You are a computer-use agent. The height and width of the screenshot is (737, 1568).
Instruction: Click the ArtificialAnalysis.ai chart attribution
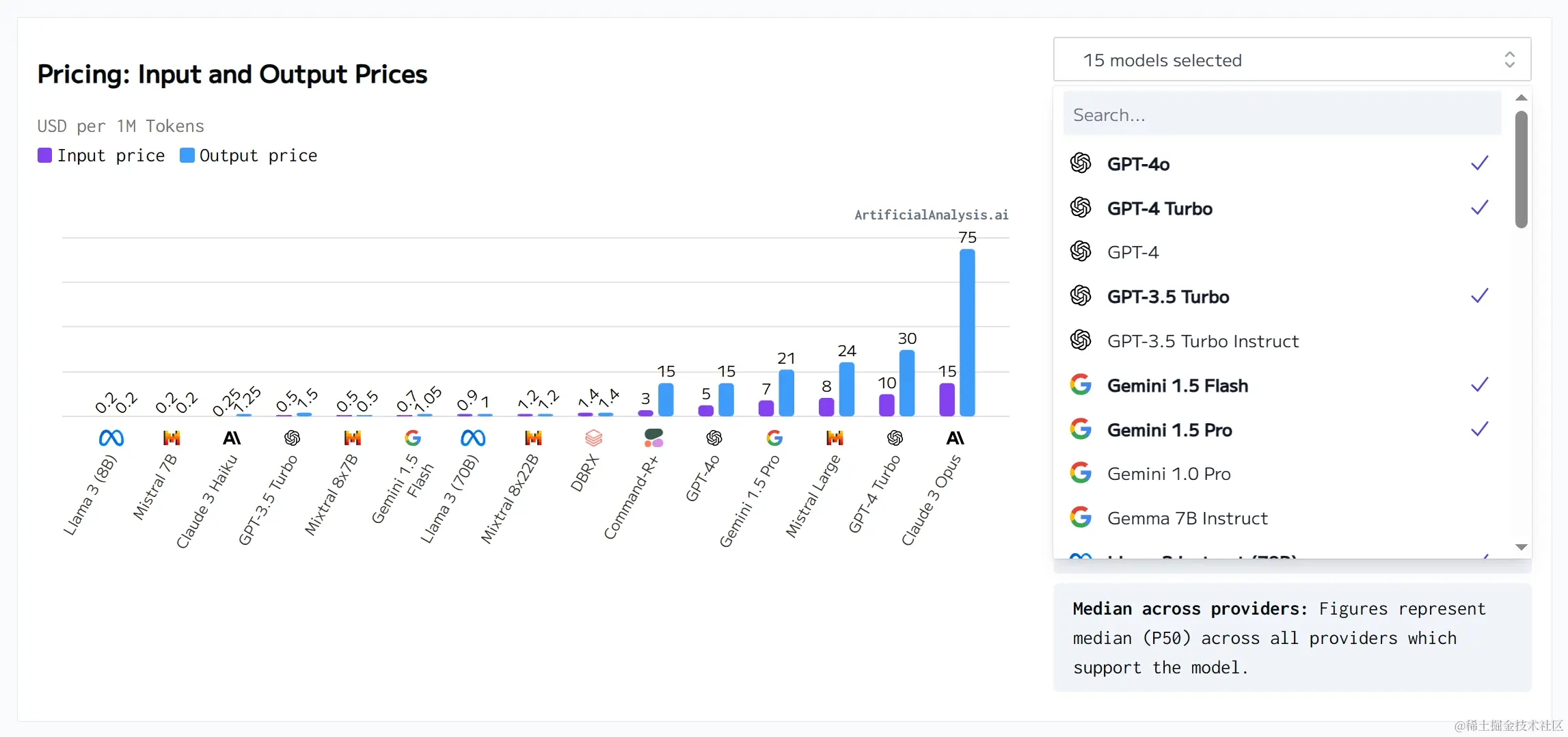click(931, 215)
